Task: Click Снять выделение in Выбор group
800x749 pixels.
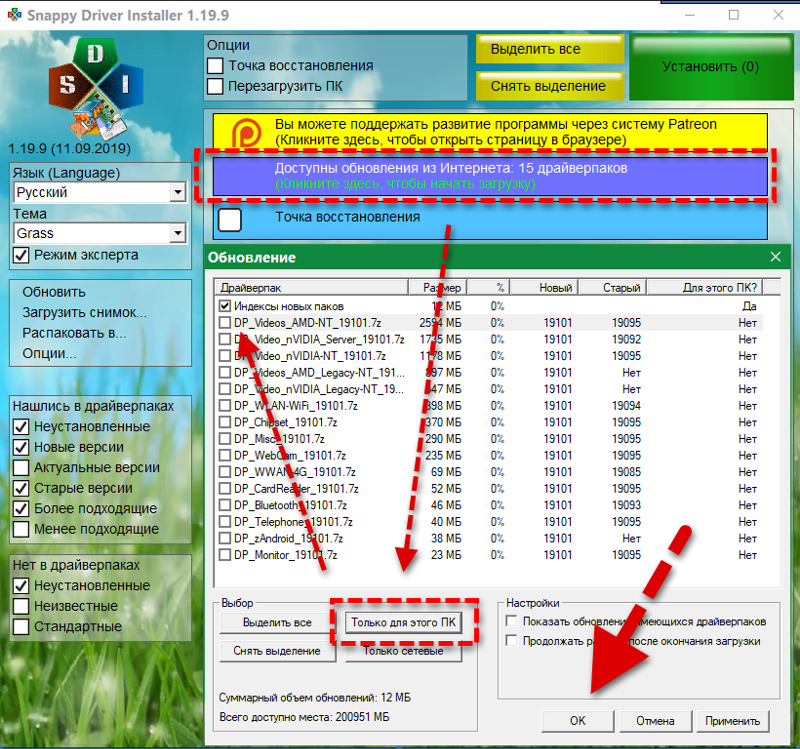Action: (x=277, y=651)
